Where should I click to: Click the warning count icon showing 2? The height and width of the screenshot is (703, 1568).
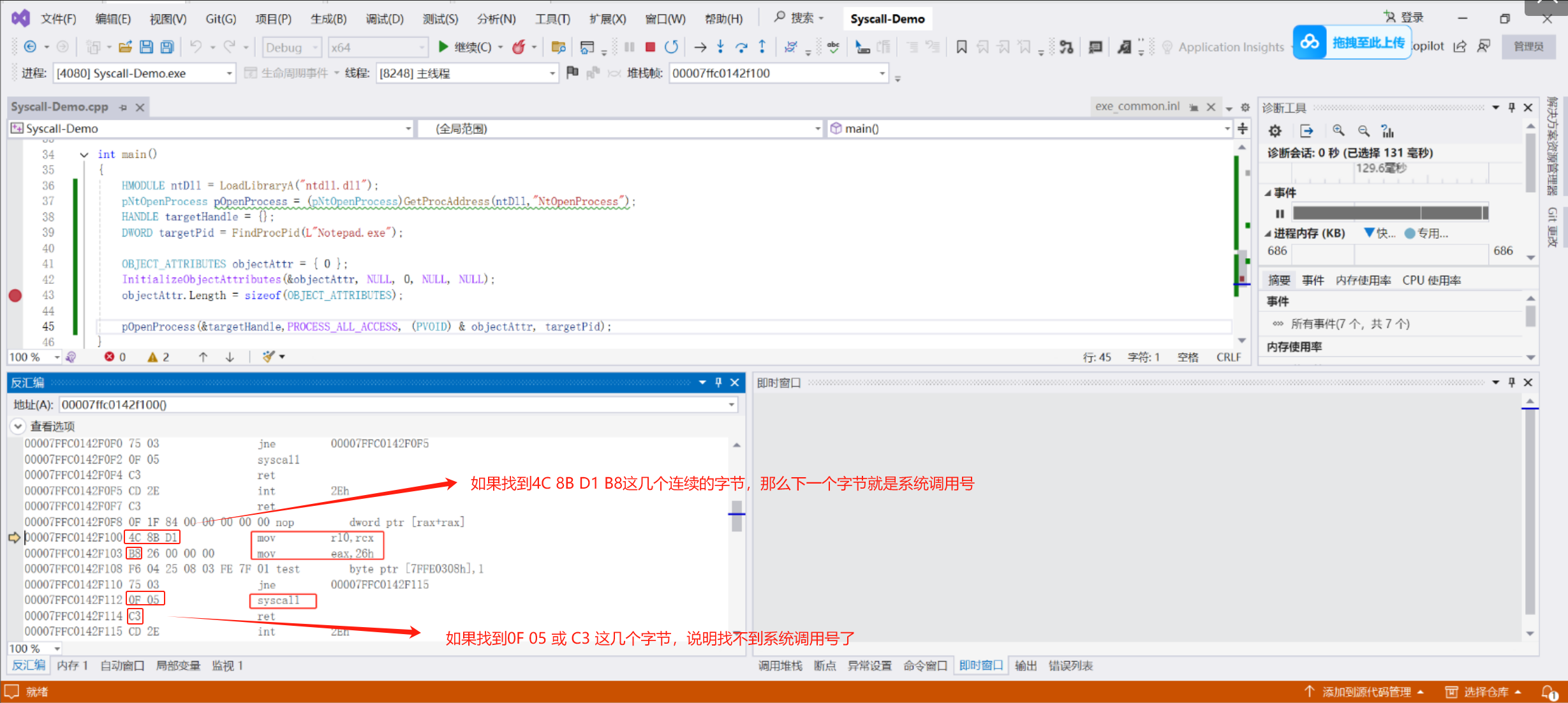click(x=152, y=357)
